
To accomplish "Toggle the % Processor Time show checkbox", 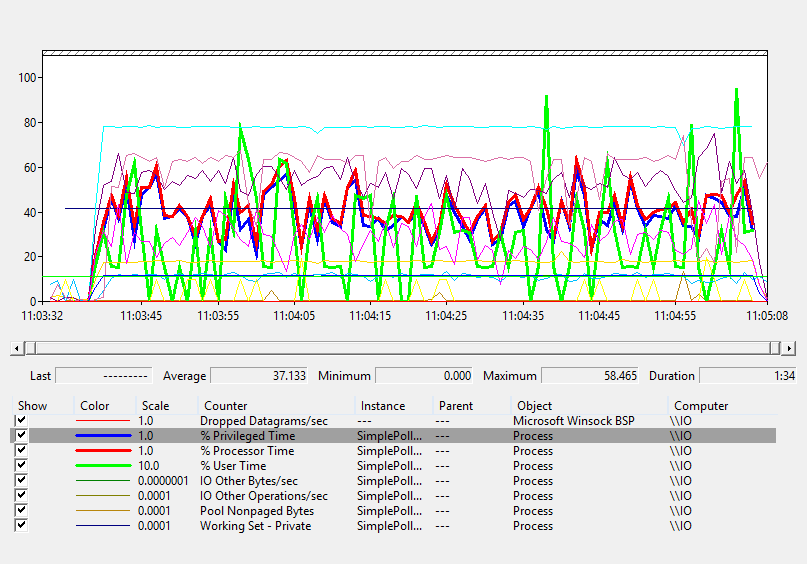I will 22,451.
